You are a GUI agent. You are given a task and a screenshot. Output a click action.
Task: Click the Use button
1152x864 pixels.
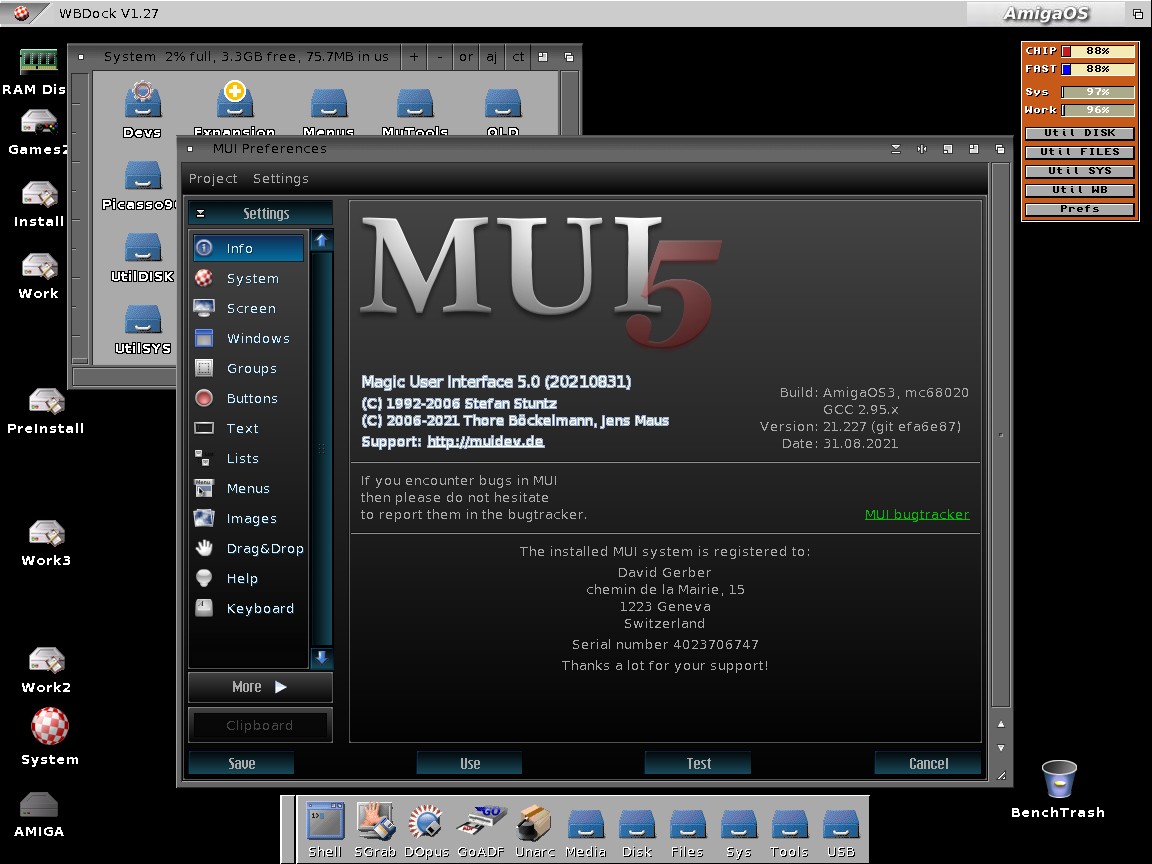(470, 763)
